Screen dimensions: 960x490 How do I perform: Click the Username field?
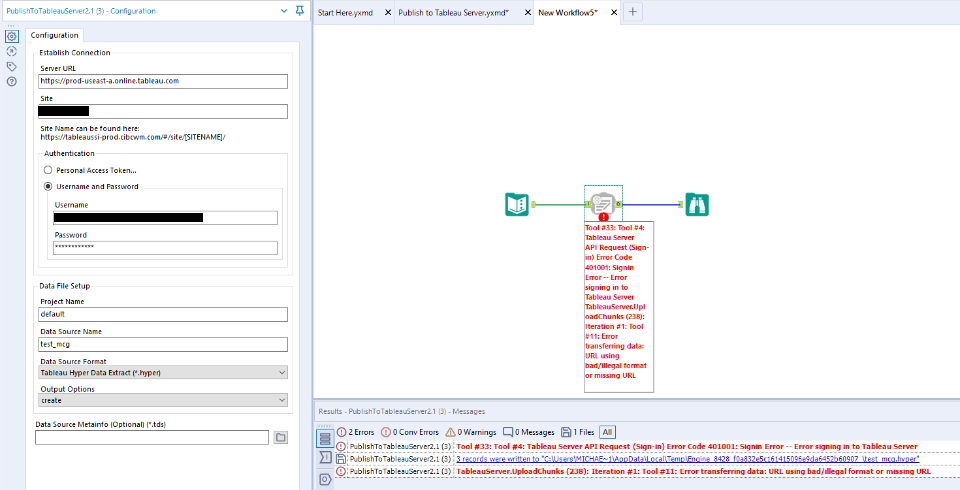tap(165, 217)
